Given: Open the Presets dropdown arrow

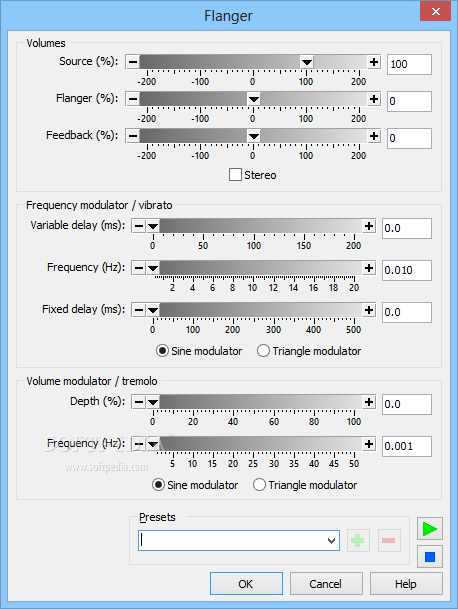Looking at the screenshot, I should click(x=331, y=541).
